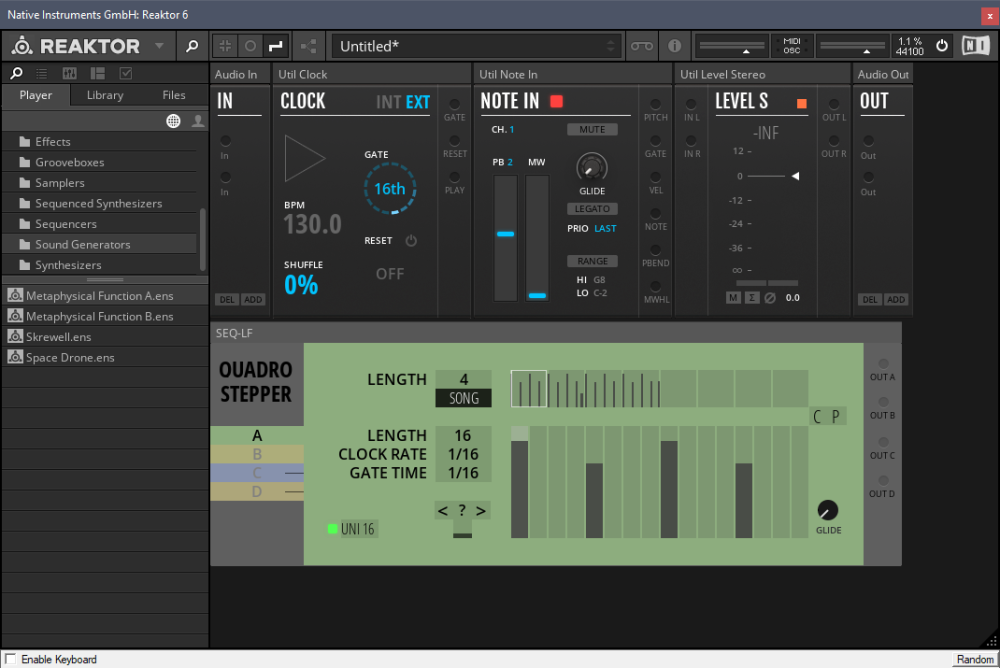Open the Effects folder

point(100,142)
